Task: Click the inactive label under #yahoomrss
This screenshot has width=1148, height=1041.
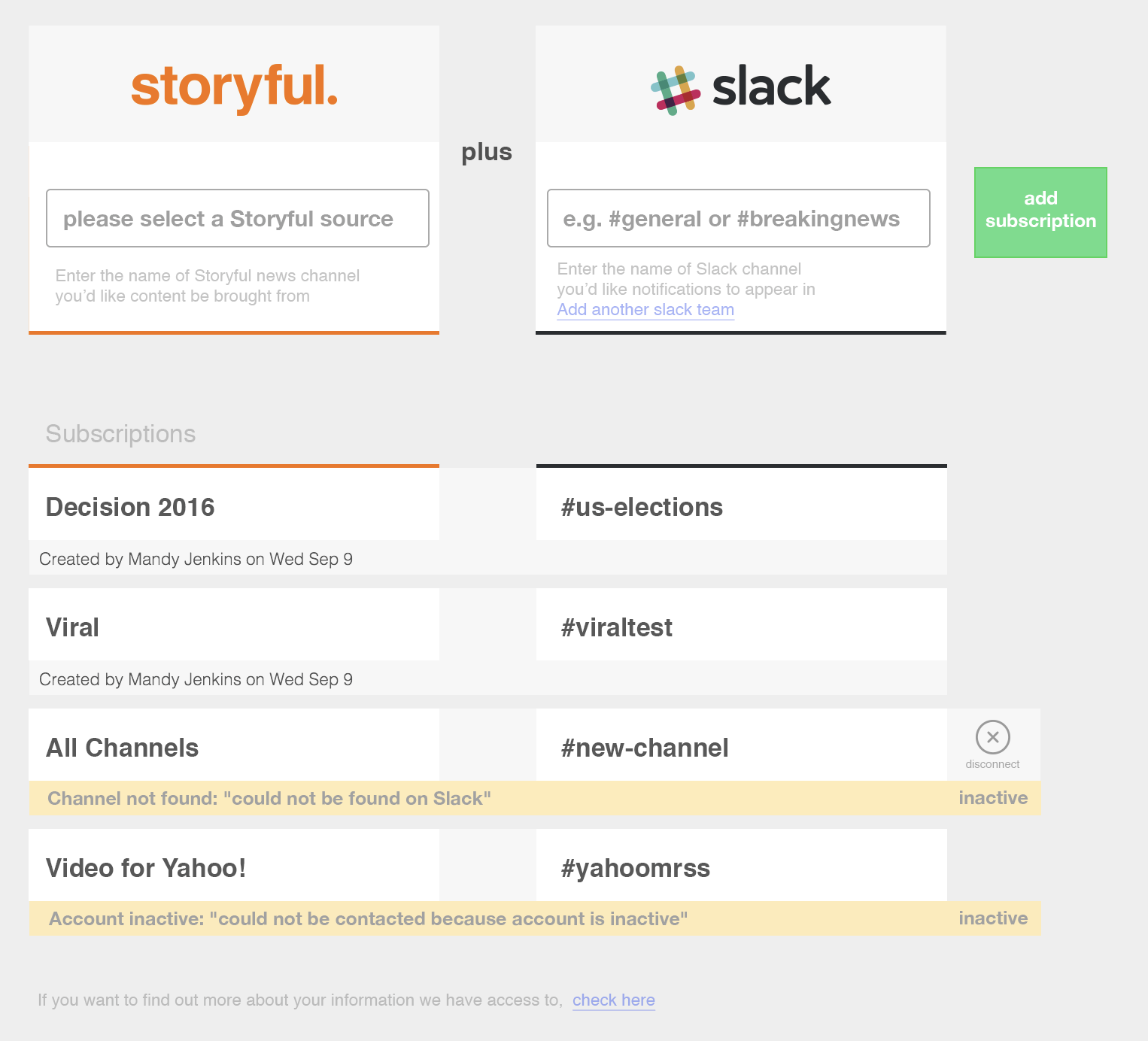Action: coord(993,918)
